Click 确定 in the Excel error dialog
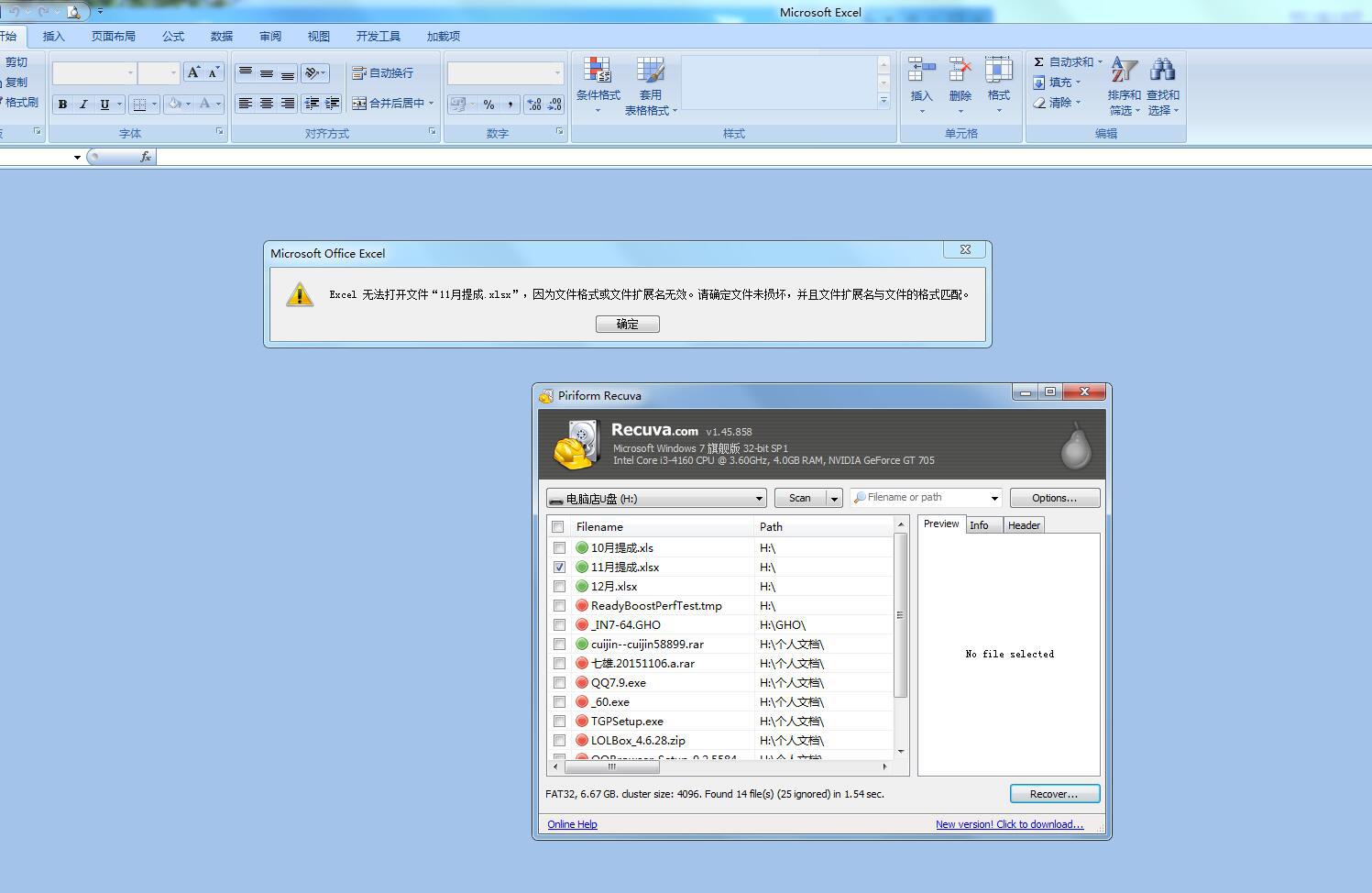This screenshot has height=893, width=1372. [628, 324]
